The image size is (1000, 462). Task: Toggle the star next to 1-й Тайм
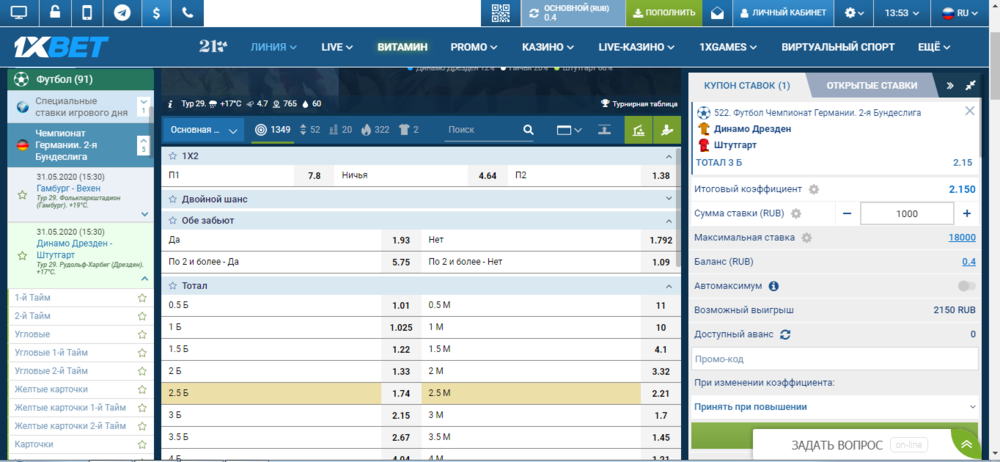[x=142, y=297]
